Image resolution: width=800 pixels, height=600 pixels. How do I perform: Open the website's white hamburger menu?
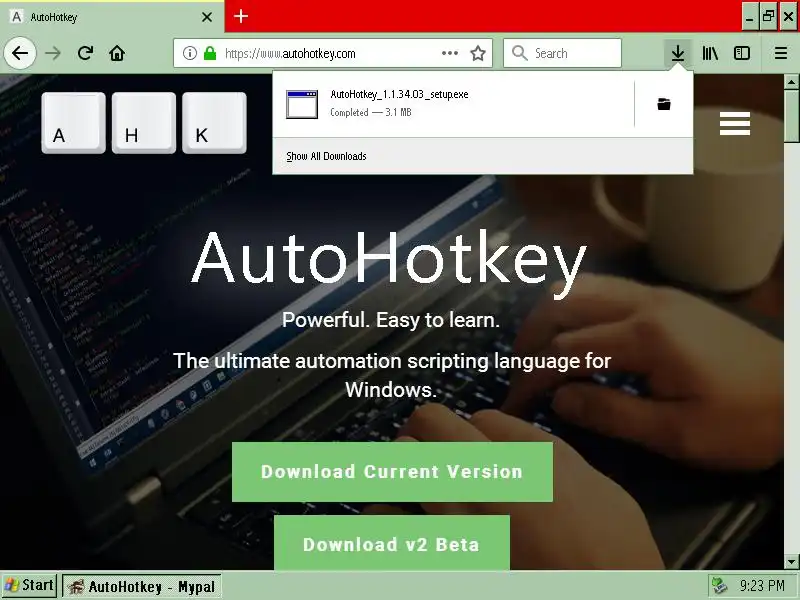(x=735, y=123)
